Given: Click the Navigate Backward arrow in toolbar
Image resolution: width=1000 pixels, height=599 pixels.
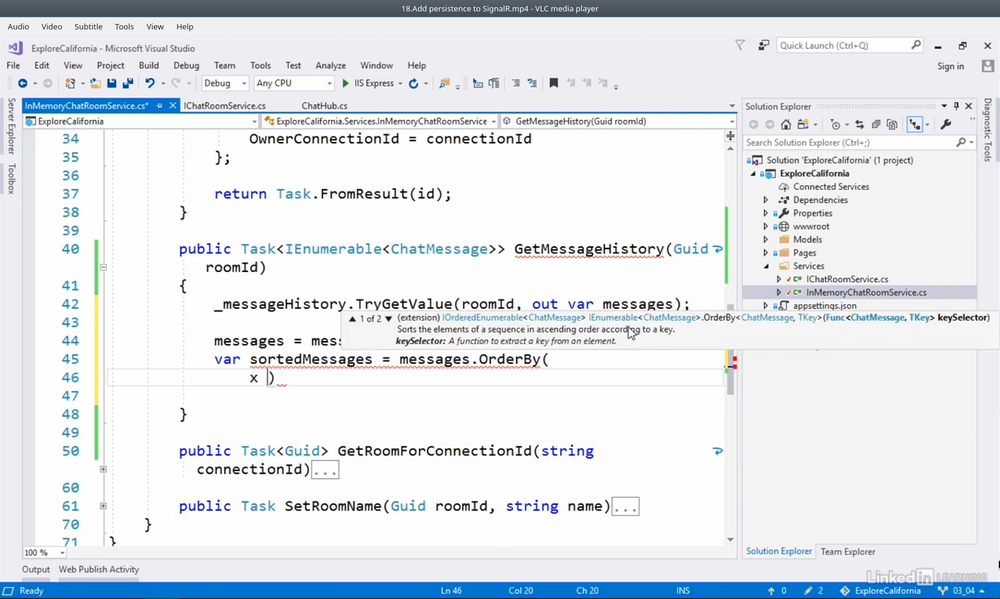Looking at the screenshot, I should coord(23,84).
